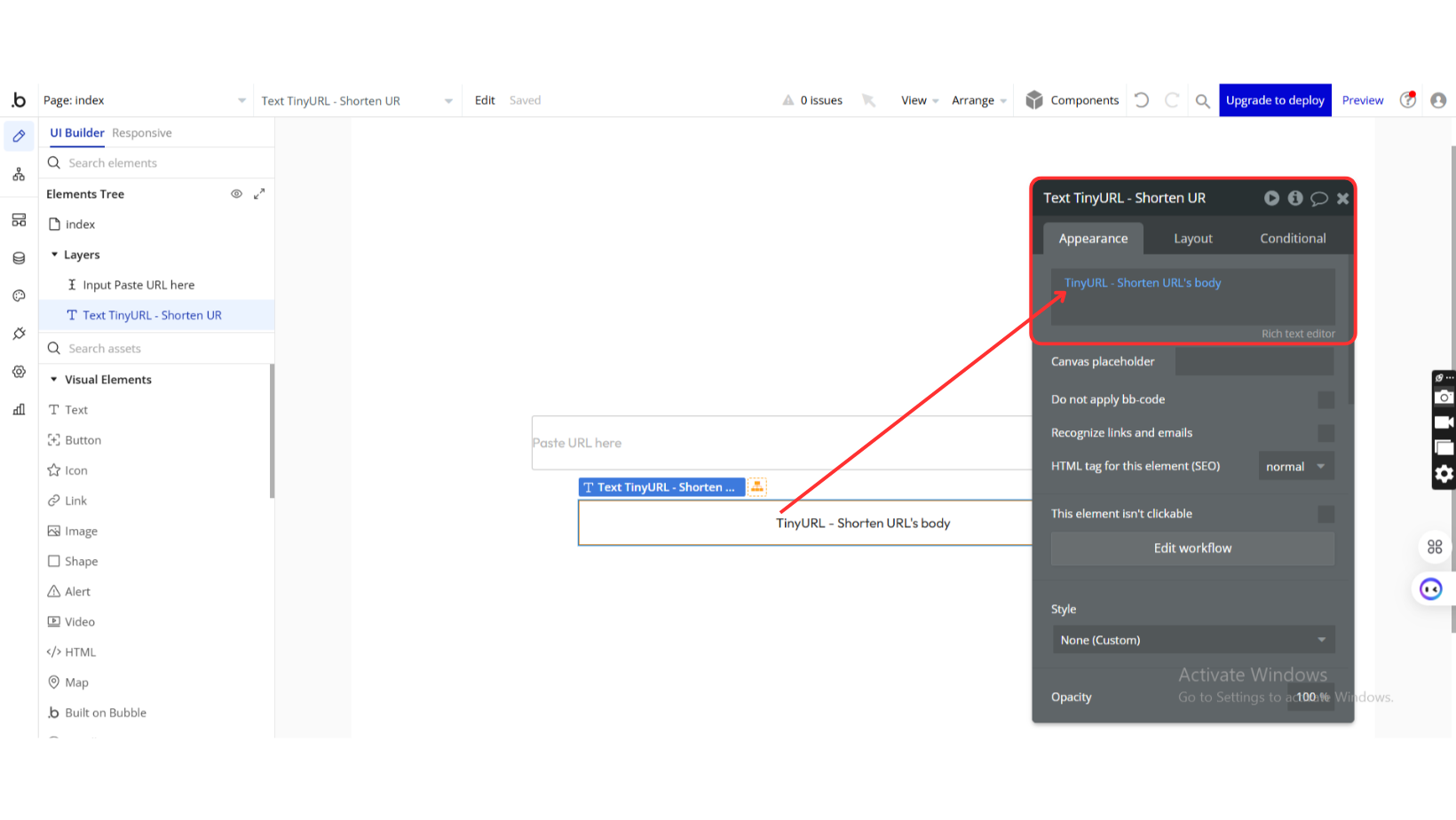Click the property editor info icon
The image size is (1456, 820).
1295,198
